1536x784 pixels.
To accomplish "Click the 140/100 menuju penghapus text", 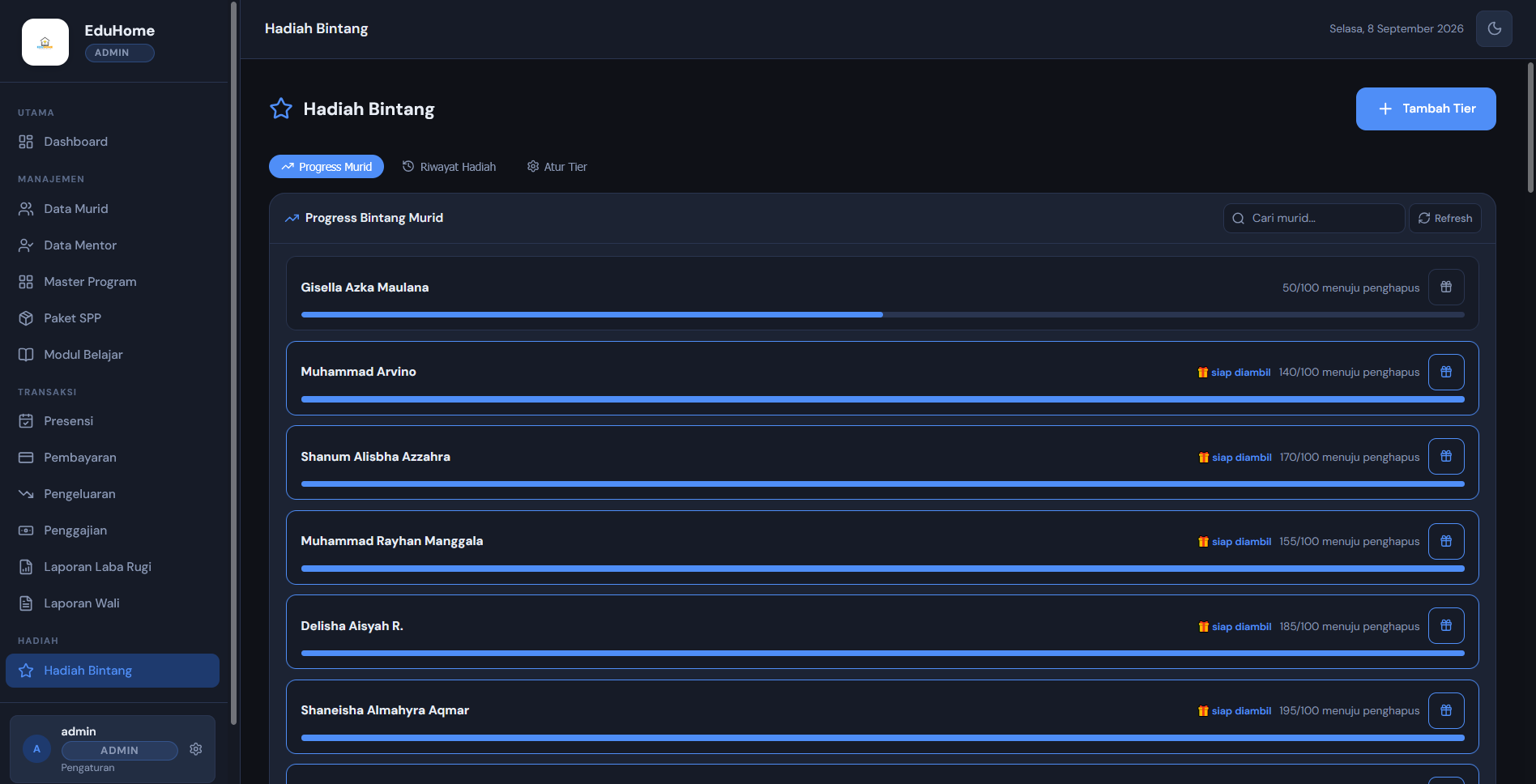I will pos(1349,372).
